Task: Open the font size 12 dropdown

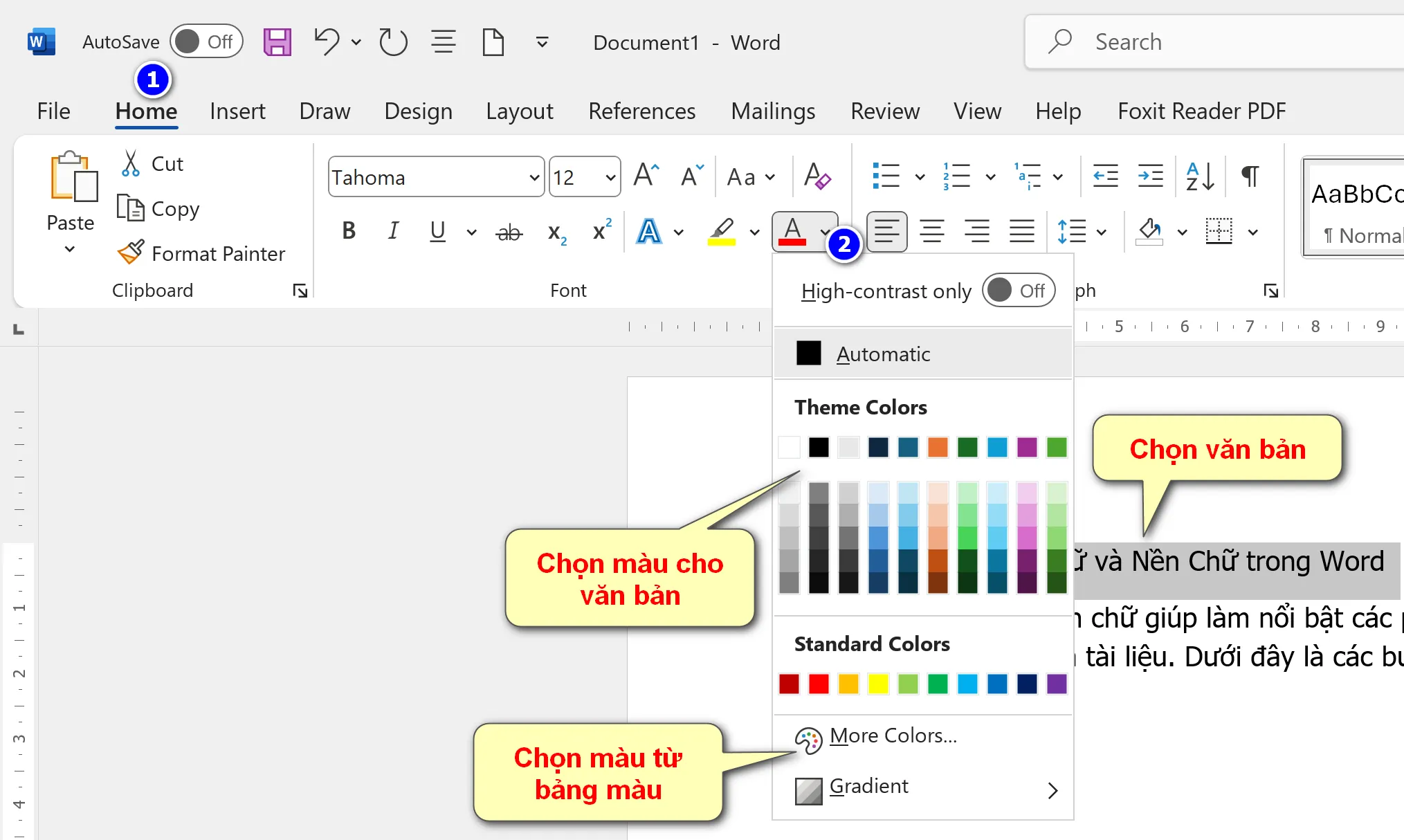Action: [x=610, y=178]
